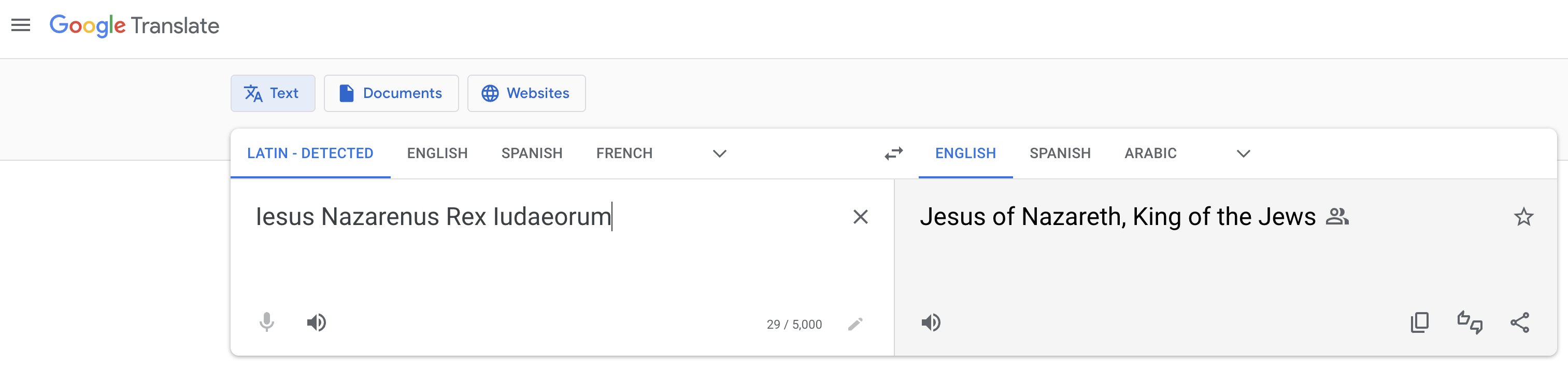Select the Websites translation mode
The image size is (1568, 365).
tap(526, 93)
